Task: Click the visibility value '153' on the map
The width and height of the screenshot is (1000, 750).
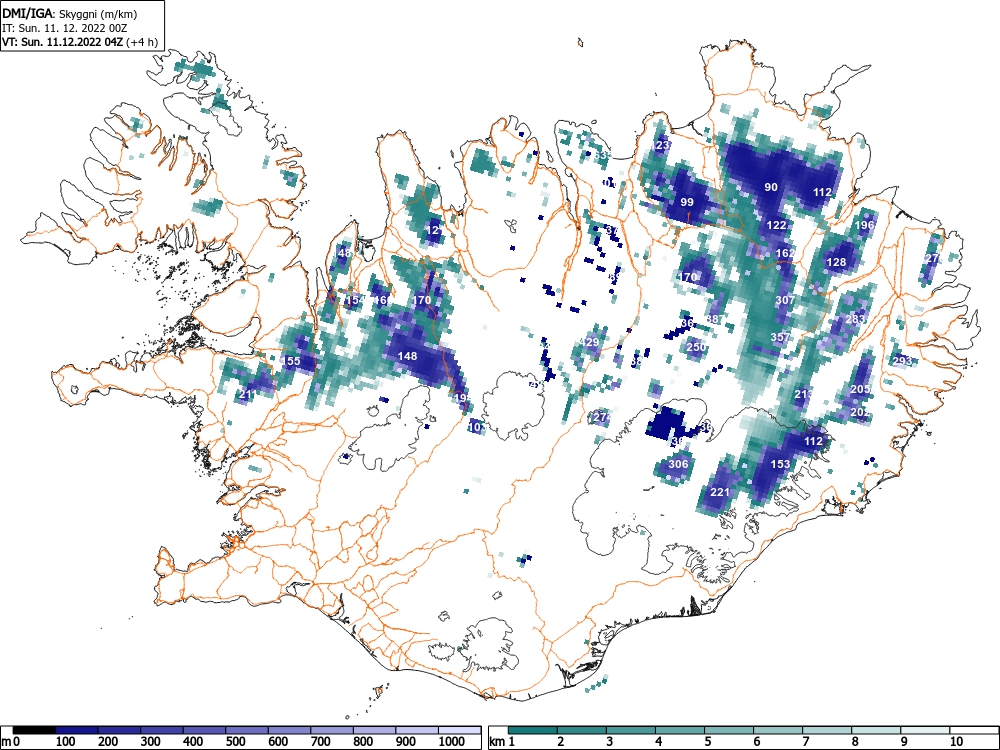Action: [x=781, y=464]
